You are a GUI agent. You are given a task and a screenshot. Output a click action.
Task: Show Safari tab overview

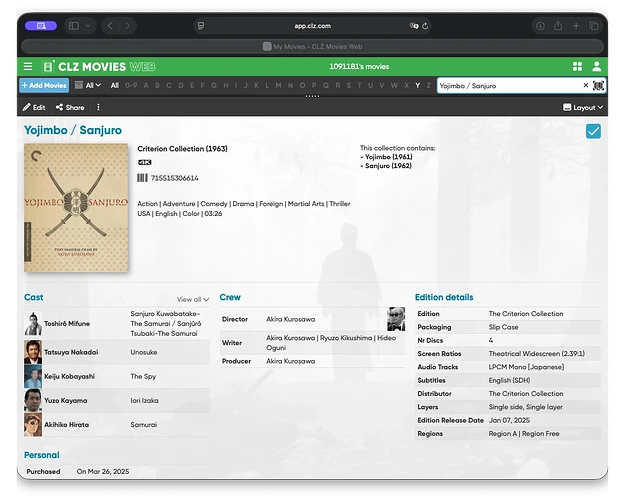tap(594, 26)
